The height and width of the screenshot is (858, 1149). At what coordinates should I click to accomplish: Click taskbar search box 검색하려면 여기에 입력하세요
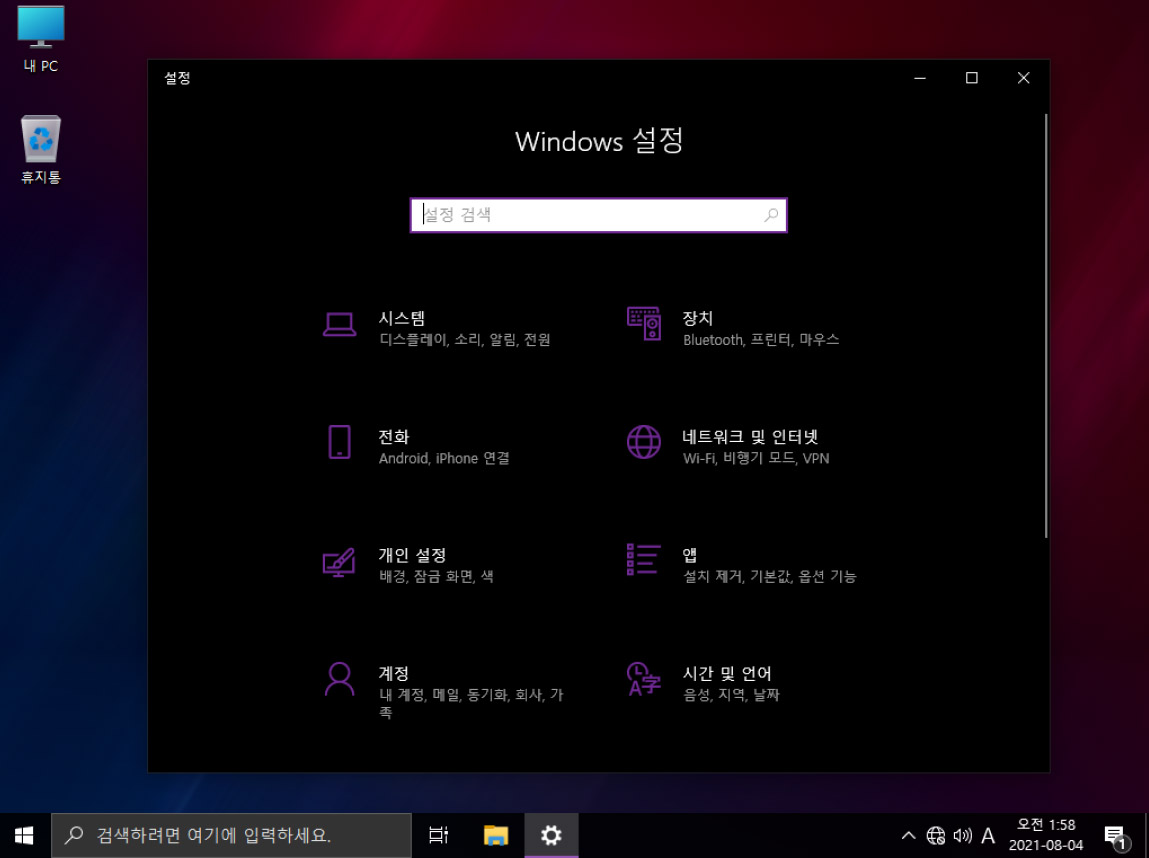pos(231,835)
